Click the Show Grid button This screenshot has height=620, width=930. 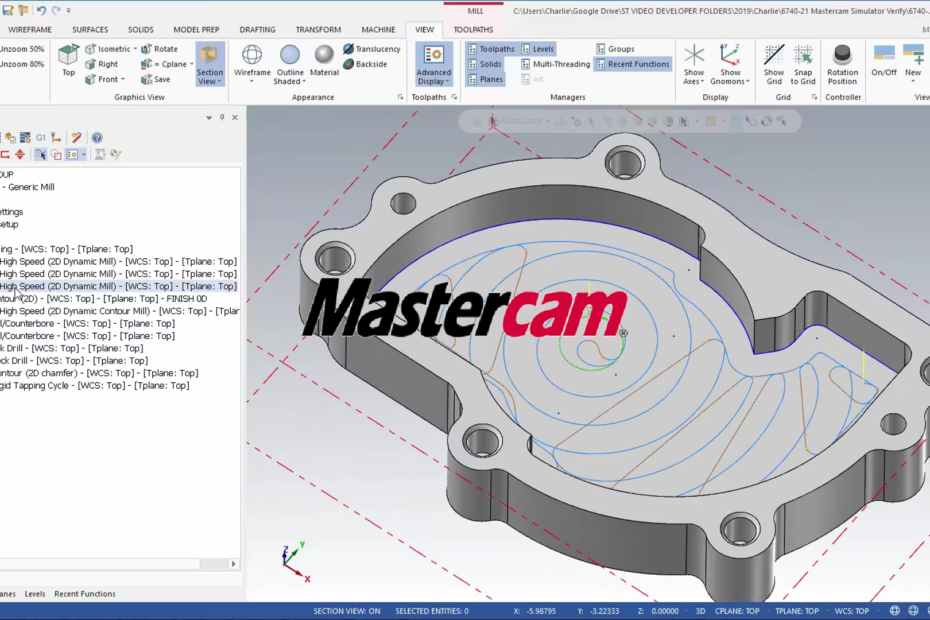774,64
